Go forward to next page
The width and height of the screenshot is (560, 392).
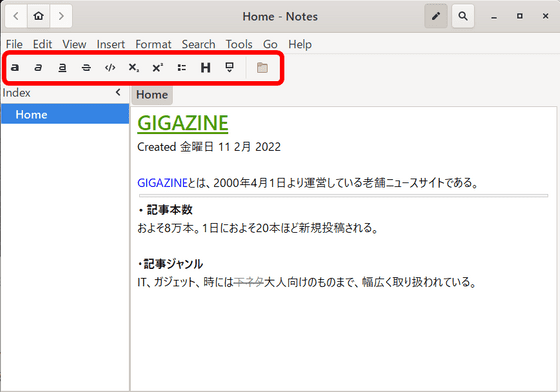tap(61, 16)
